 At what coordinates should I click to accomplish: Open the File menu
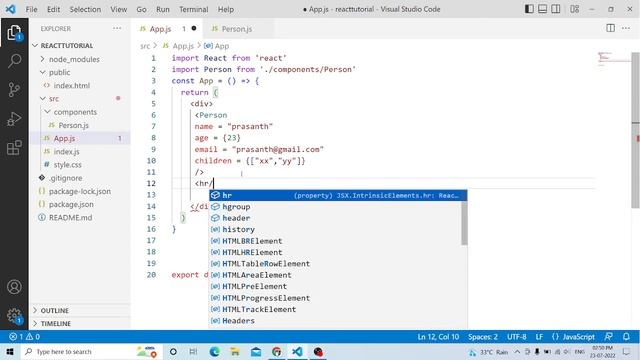[31, 9]
